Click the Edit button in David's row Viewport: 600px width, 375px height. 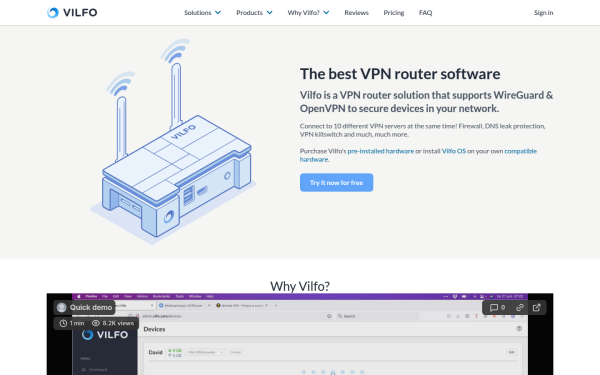(511, 352)
